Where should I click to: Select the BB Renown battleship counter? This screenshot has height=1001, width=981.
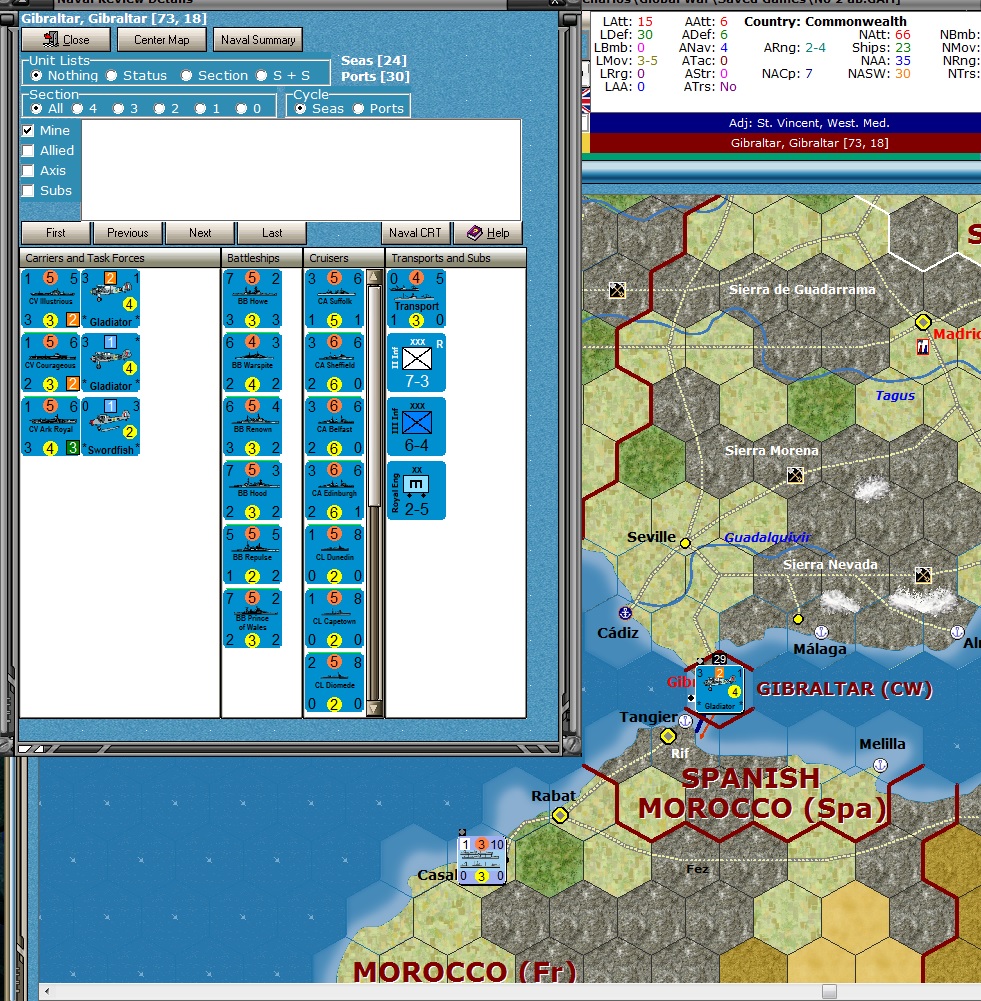[253, 426]
